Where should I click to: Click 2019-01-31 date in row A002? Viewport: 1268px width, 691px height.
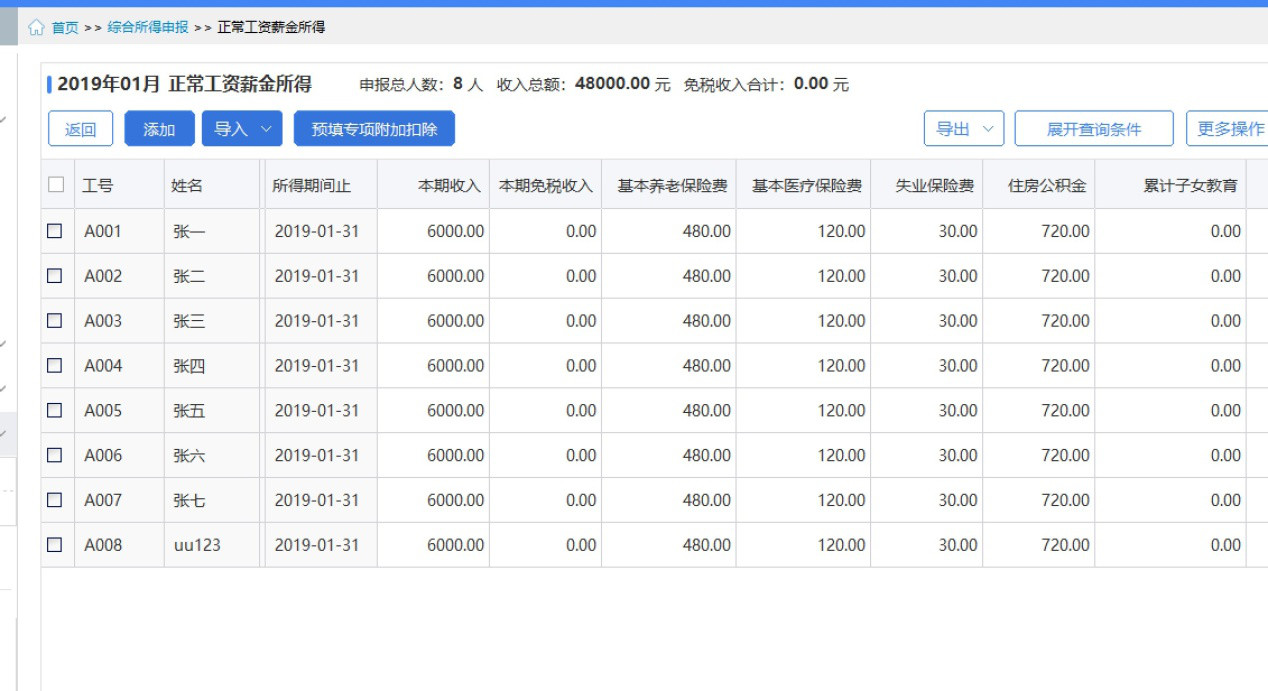(316, 276)
